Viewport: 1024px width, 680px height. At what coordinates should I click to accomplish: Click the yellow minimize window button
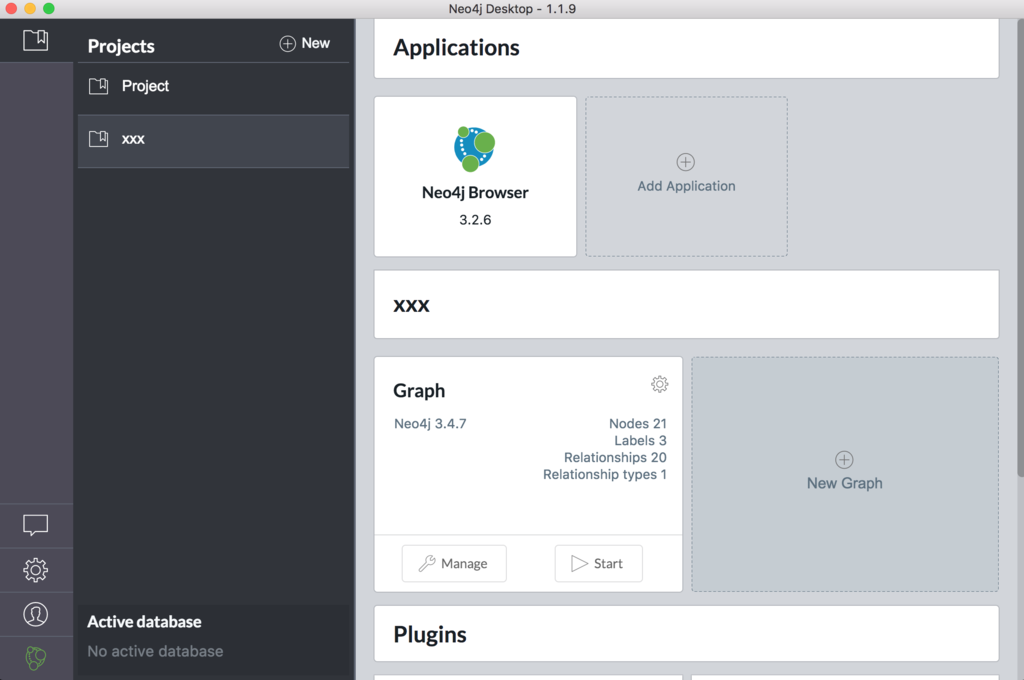30,8
